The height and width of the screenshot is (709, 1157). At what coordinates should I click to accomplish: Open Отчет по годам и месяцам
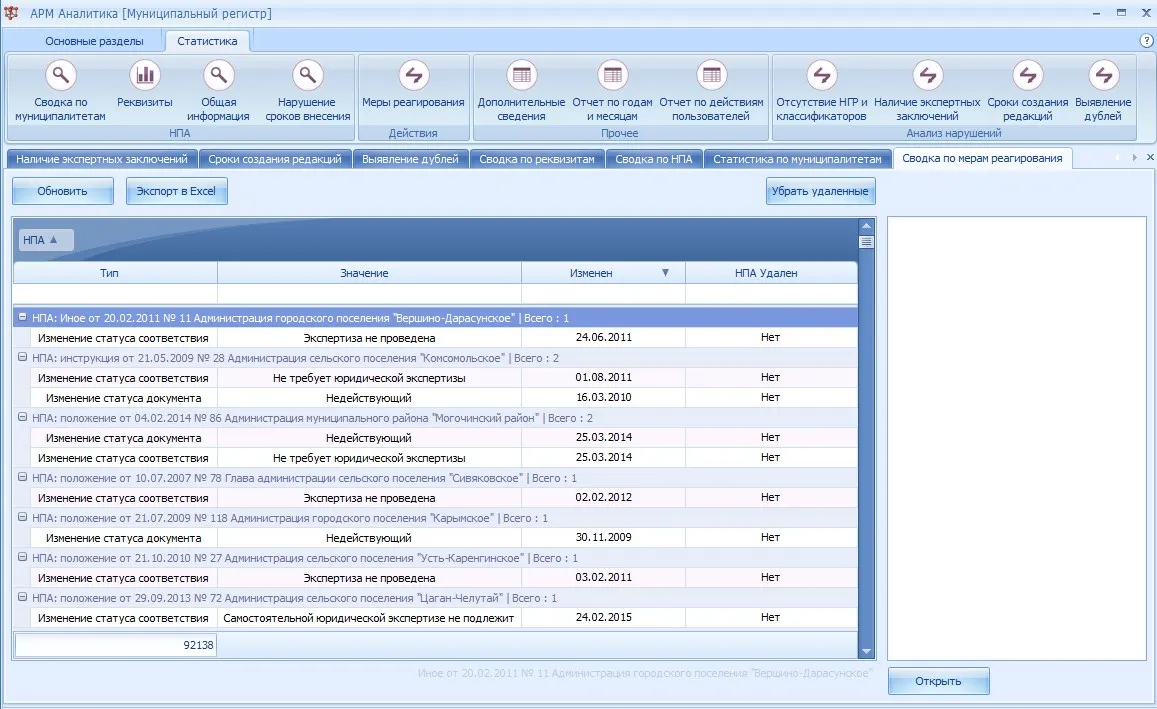tap(612, 91)
